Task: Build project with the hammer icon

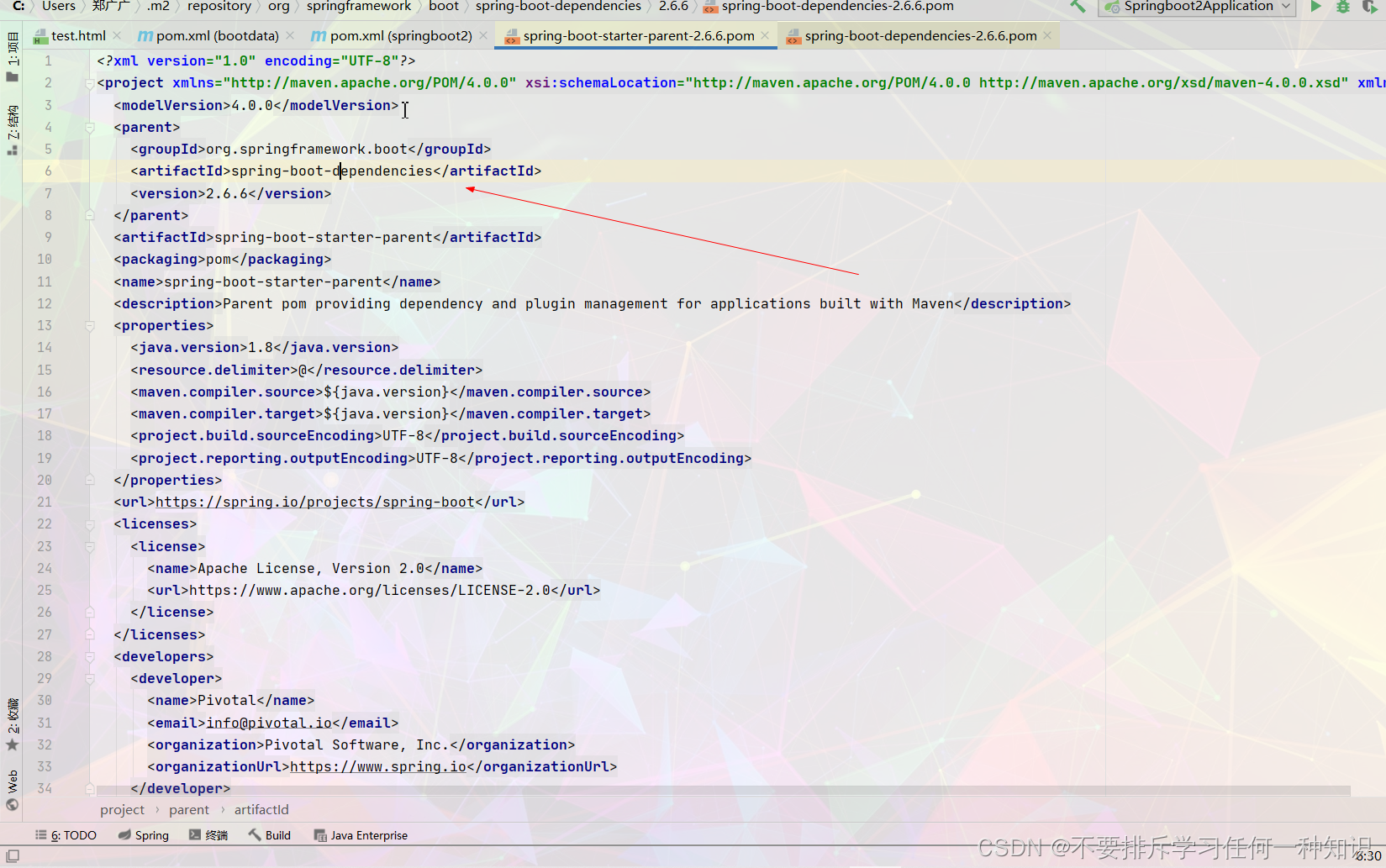Action: 1078,7
